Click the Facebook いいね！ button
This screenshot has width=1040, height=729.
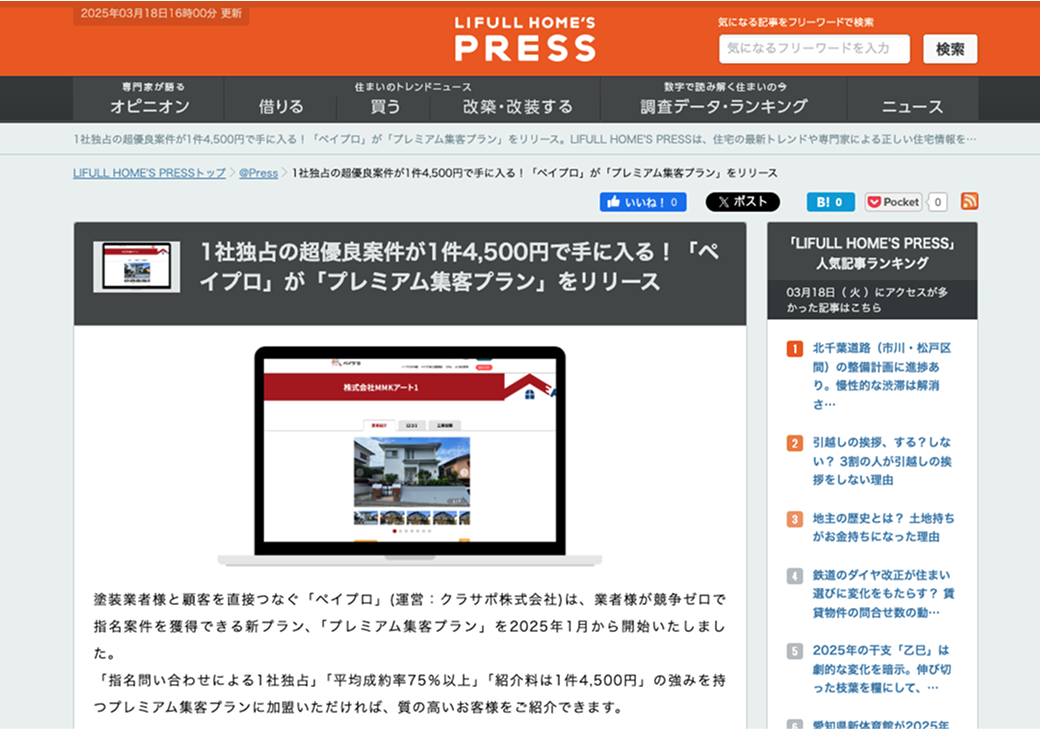[x=643, y=202]
